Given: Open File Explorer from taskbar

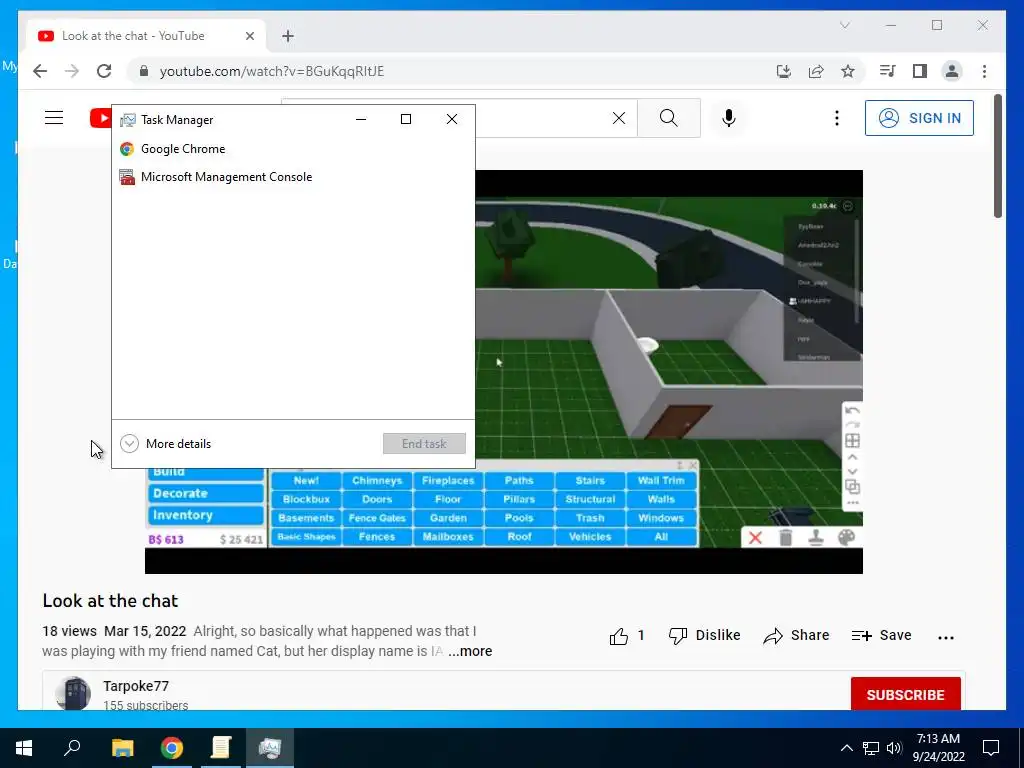Looking at the screenshot, I should pos(122,748).
